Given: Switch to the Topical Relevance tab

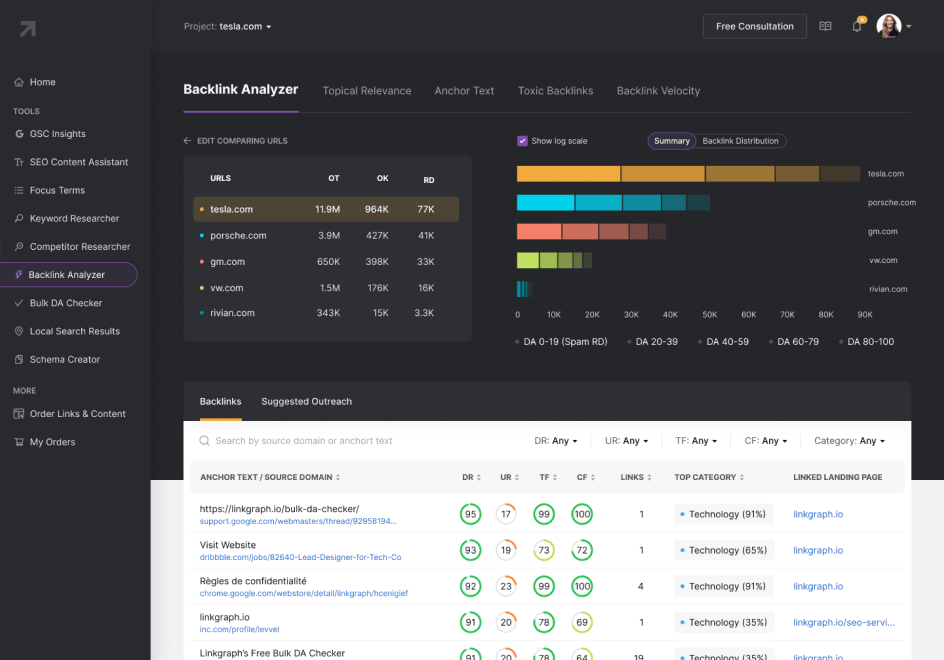Looking at the screenshot, I should tap(367, 91).
